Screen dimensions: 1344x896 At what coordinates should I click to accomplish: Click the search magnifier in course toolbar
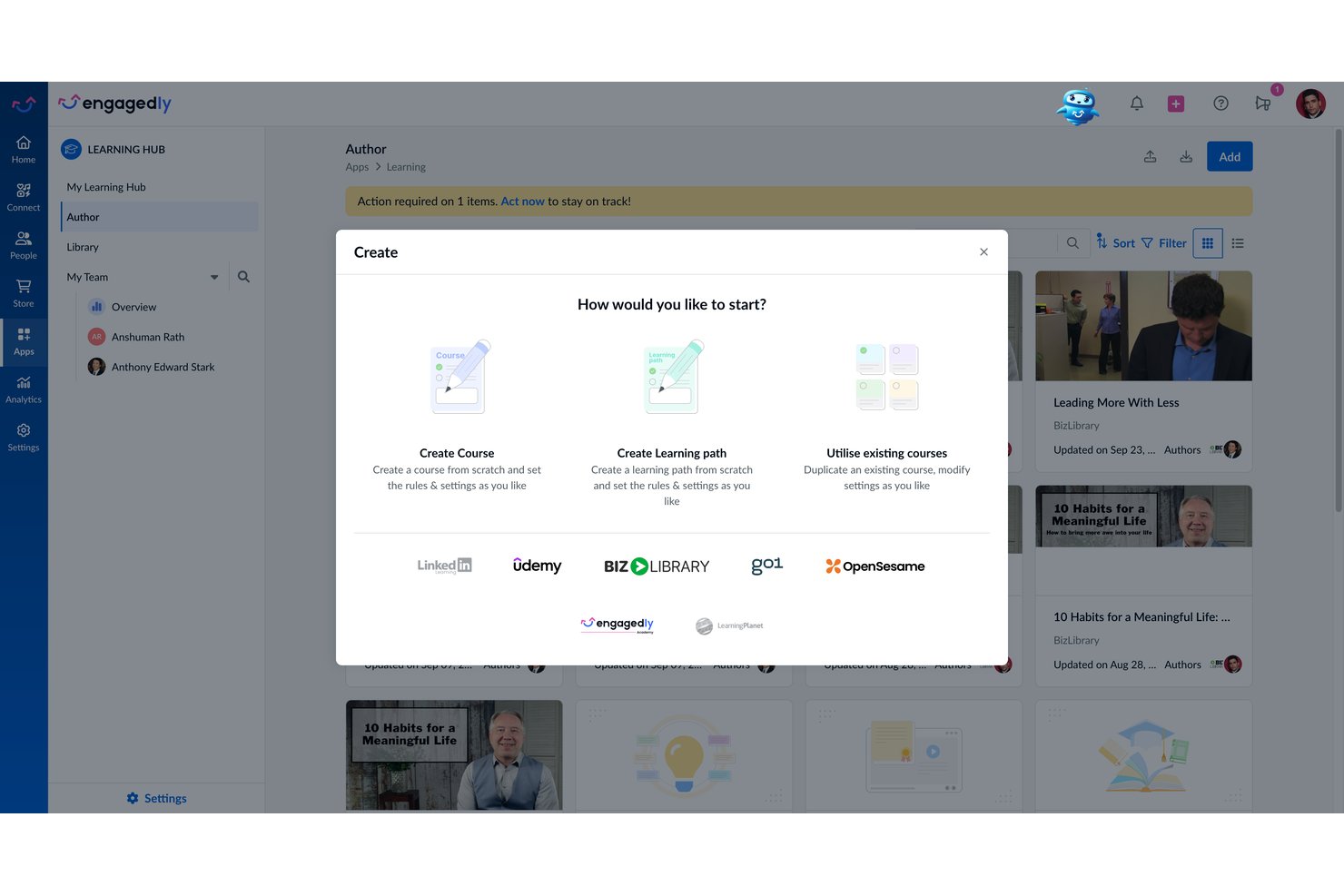[x=1072, y=243]
